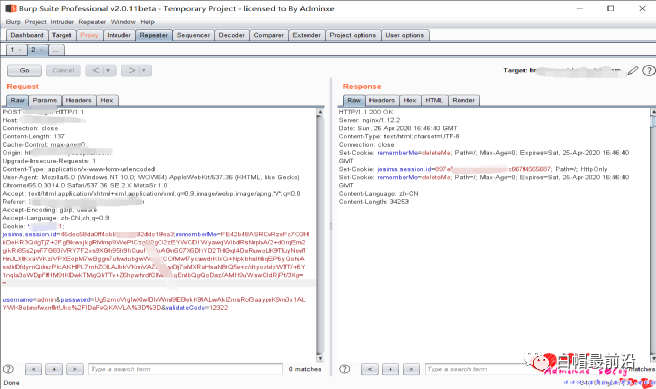
Task: Click 'Connection: close' in request
Action: pos(30,128)
